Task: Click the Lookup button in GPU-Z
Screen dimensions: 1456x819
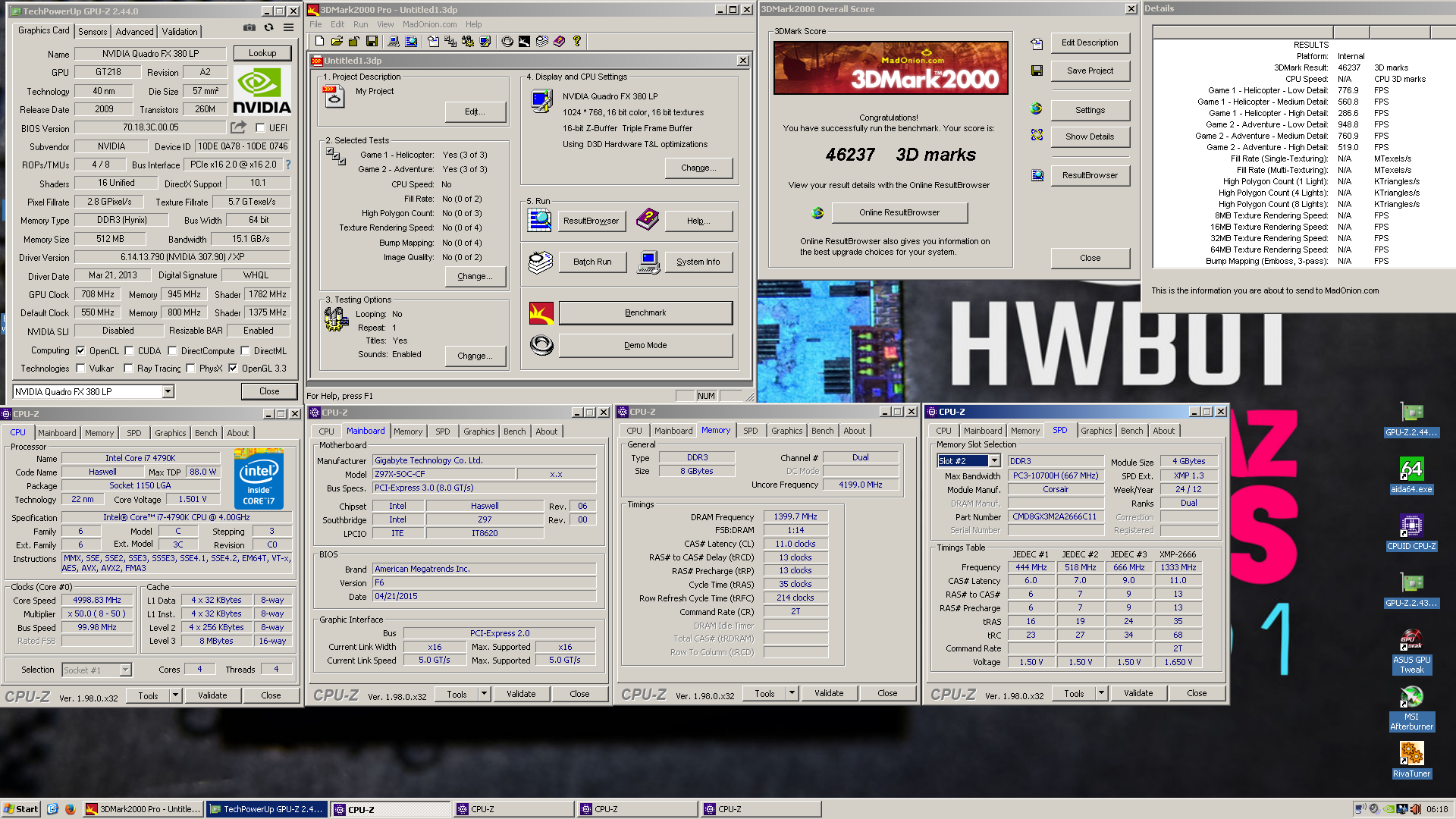Action: coord(262,53)
